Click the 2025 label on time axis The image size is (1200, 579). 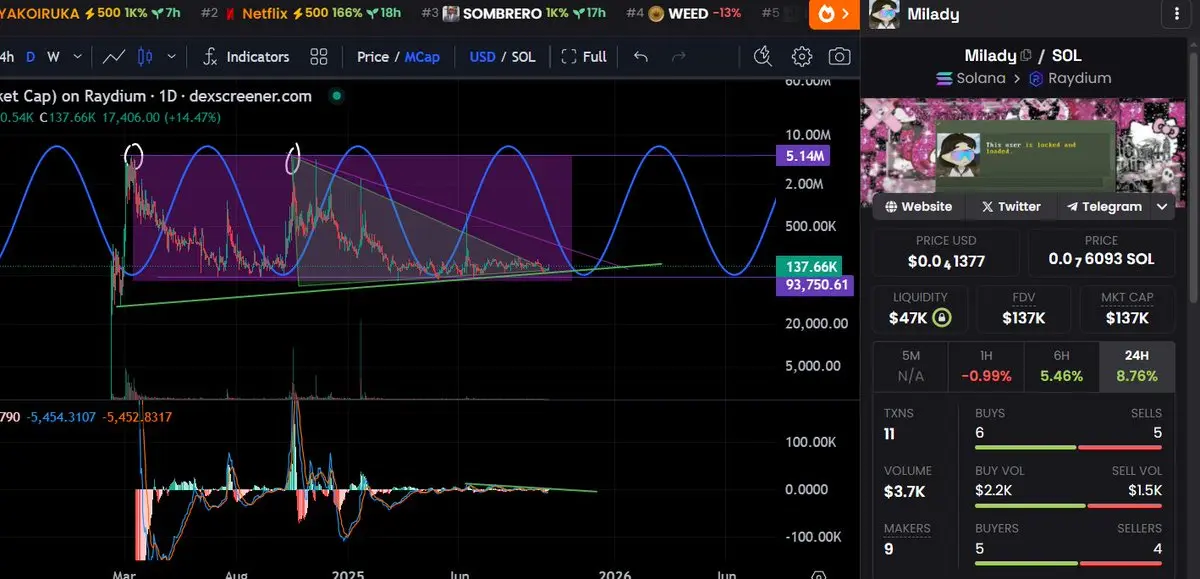coord(350,574)
